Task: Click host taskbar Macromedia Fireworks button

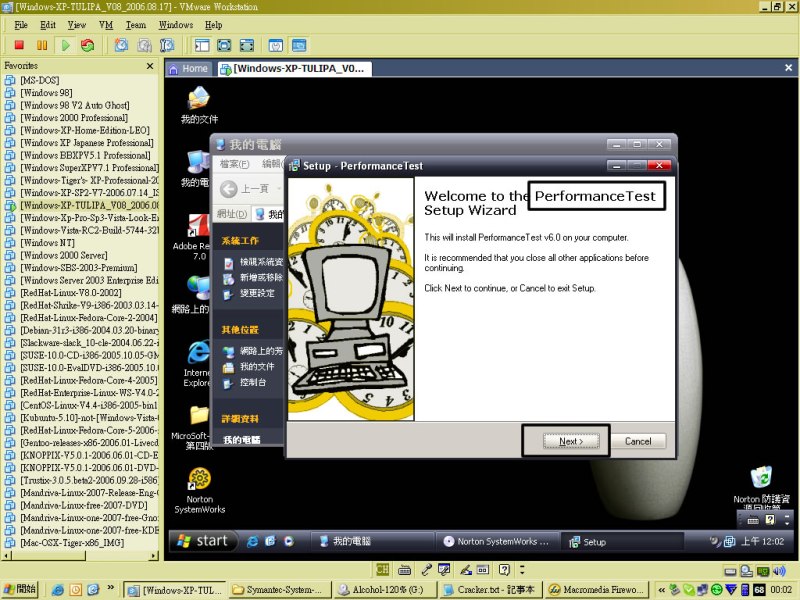Action: click(596, 590)
